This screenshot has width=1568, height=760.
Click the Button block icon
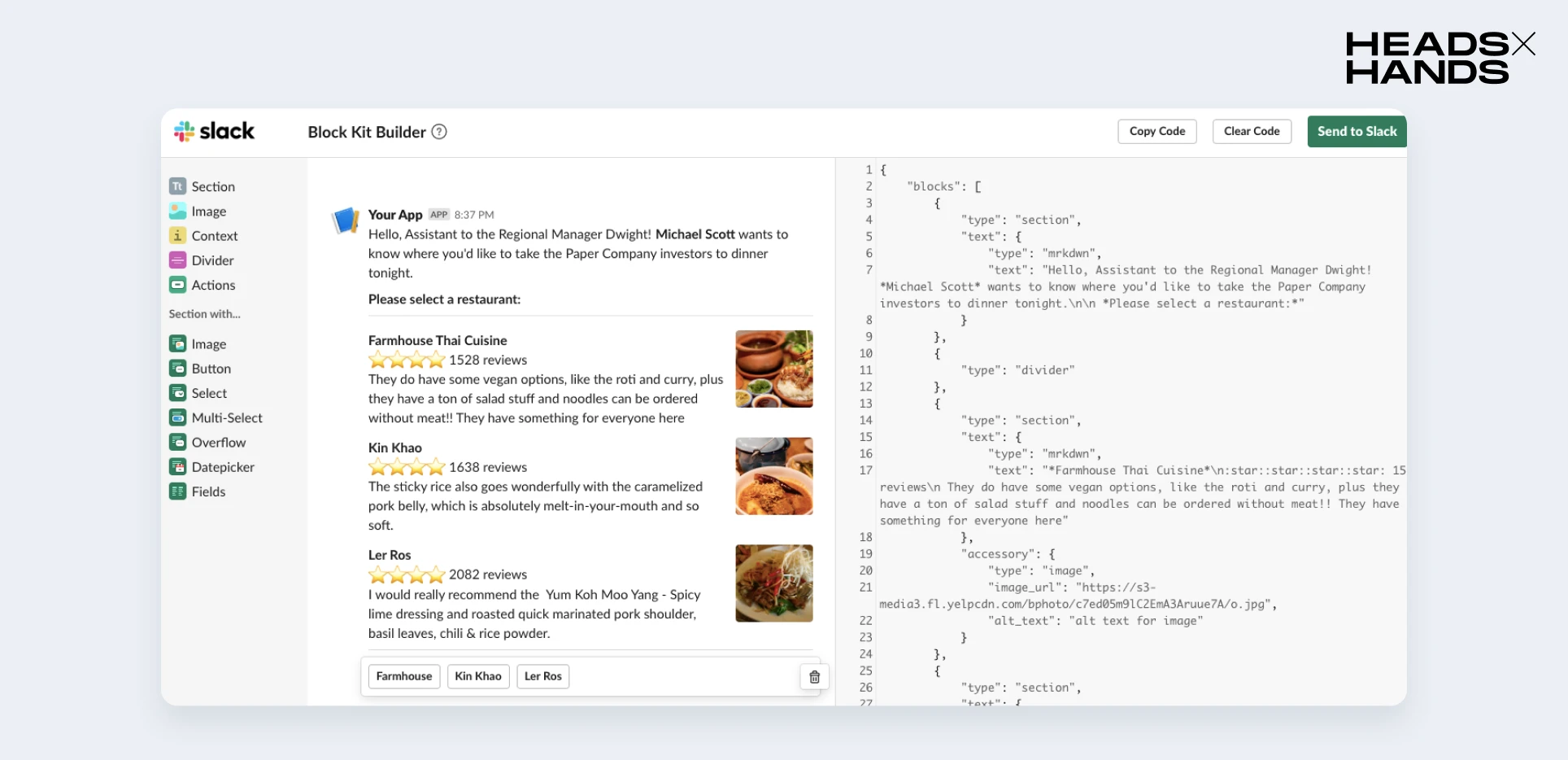(x=177, y=369)
